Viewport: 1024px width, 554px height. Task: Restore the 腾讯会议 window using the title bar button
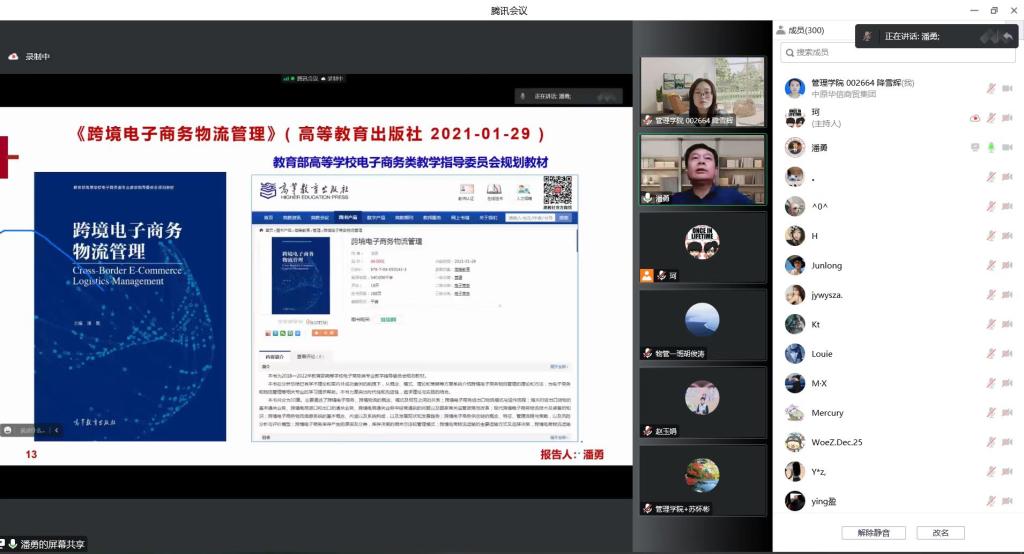[994, 10]
